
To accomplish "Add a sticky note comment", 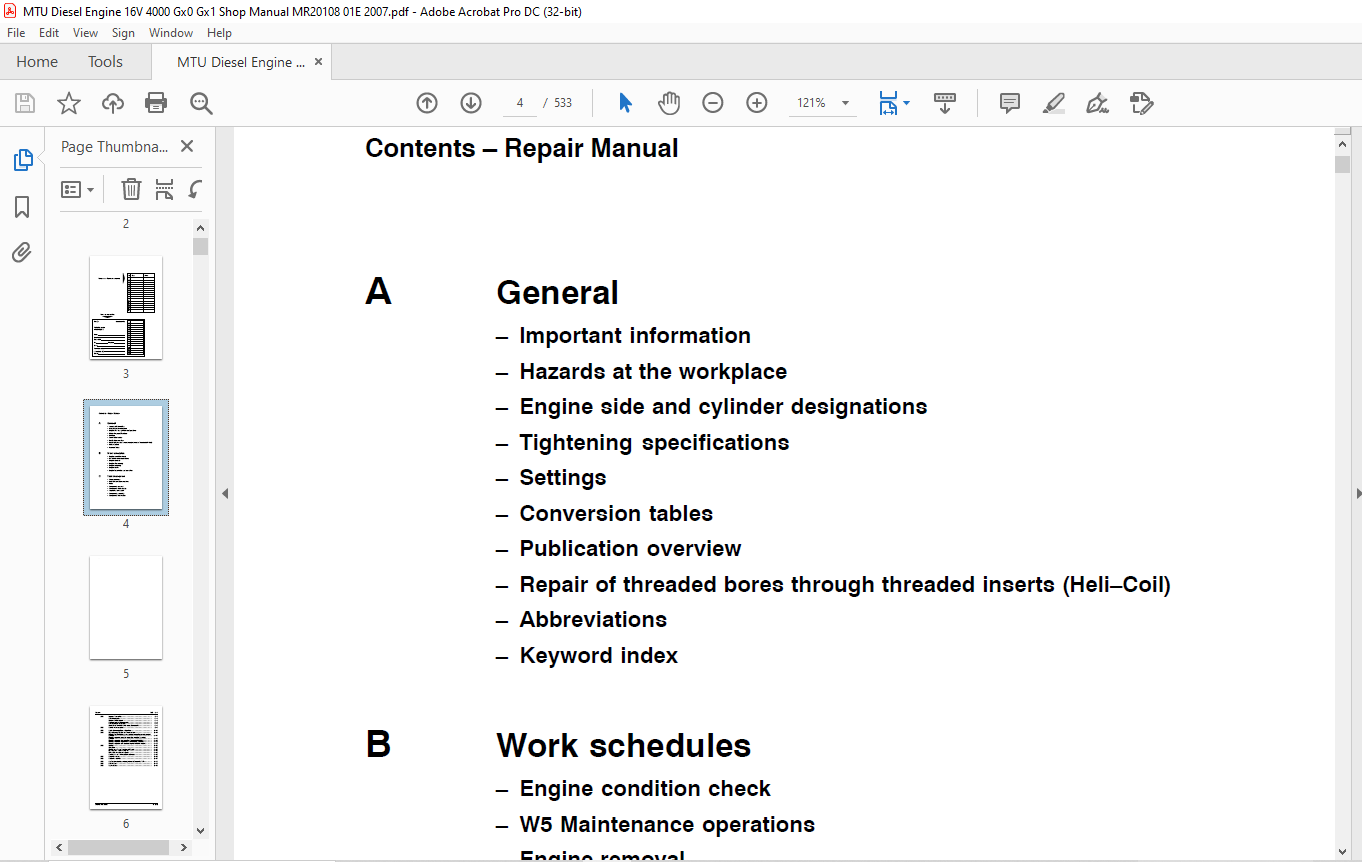I will point(1010,103).
